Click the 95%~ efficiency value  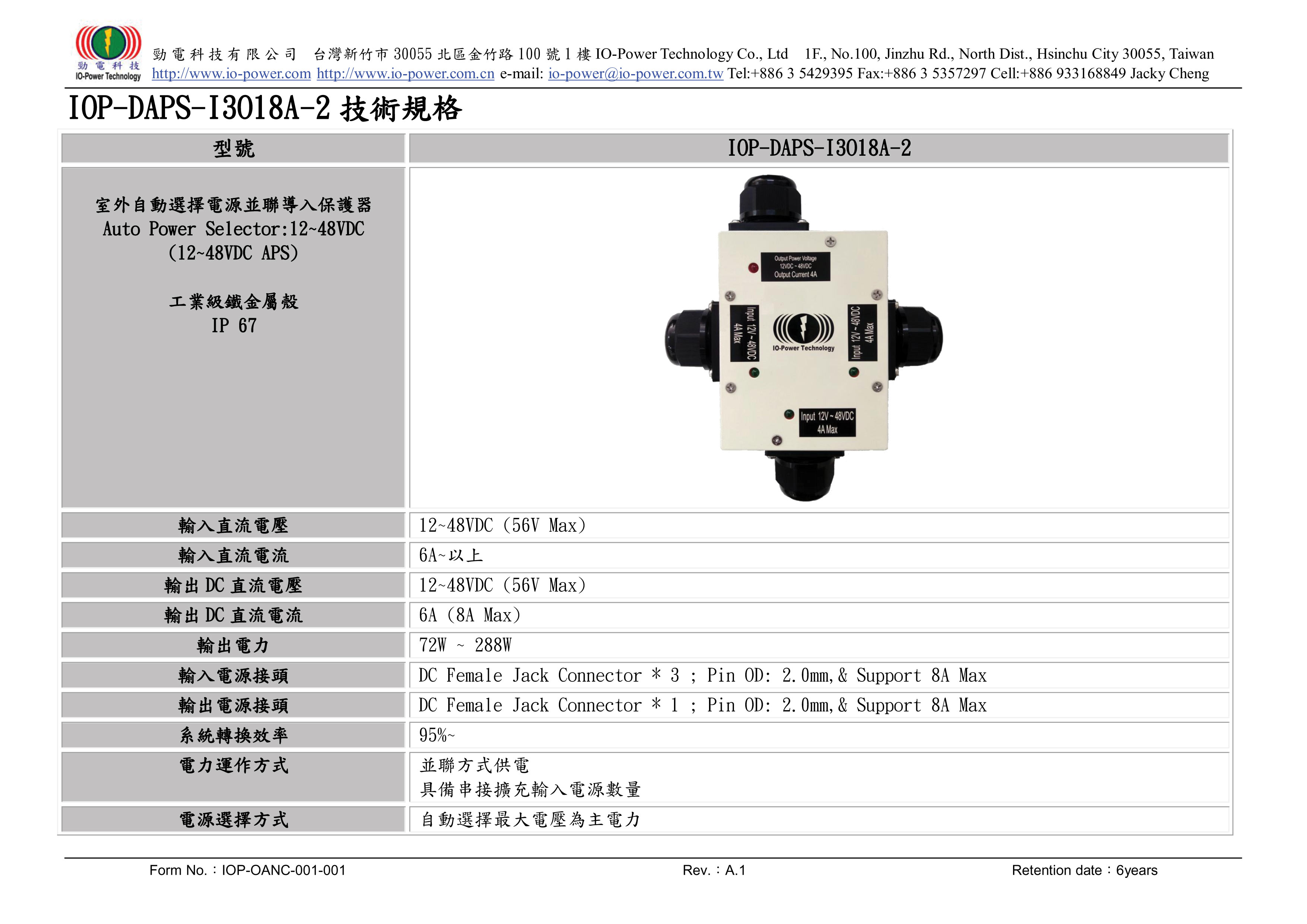tap(437, 735)
